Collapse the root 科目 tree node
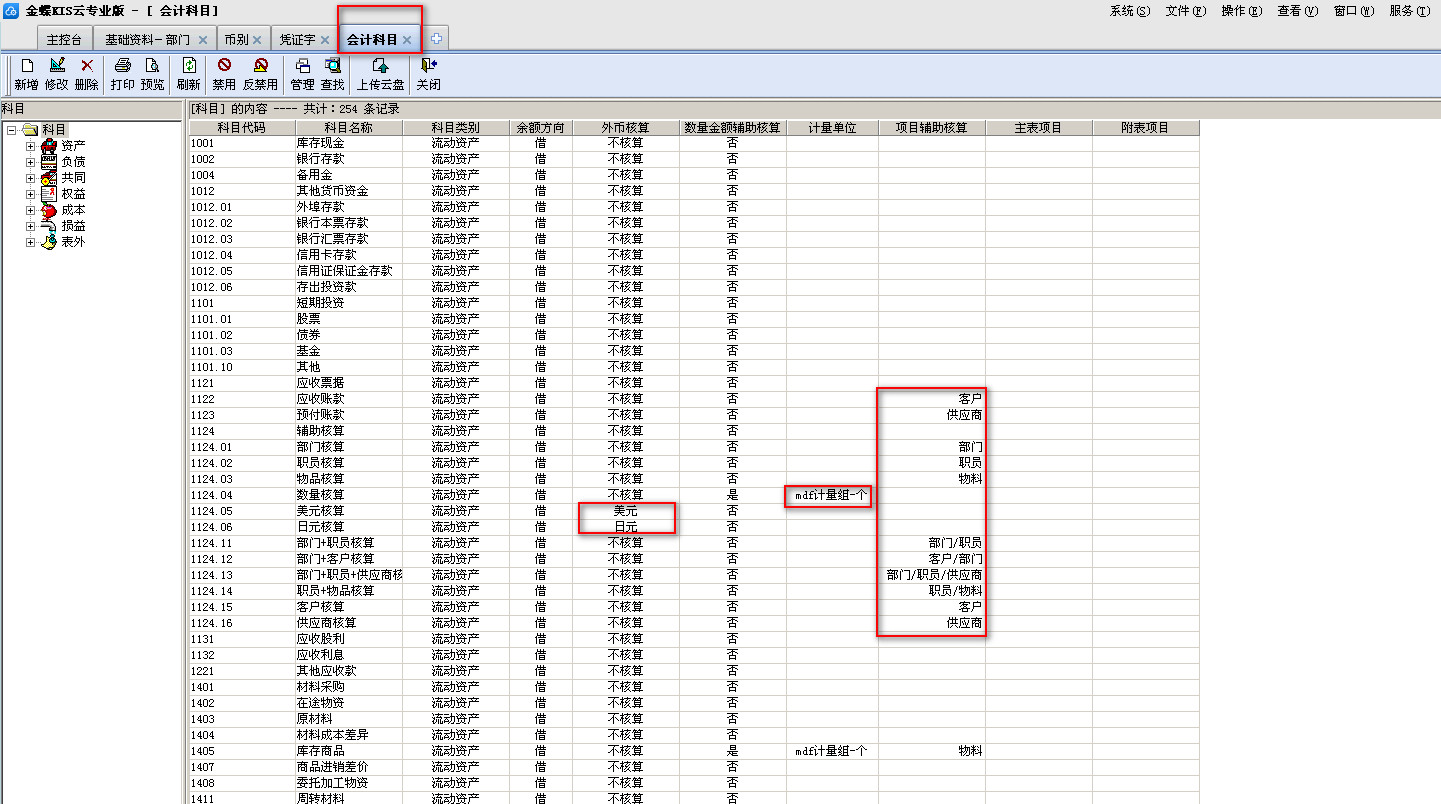This screenshot has width=1441, height=804. click(x=11, y=130)
